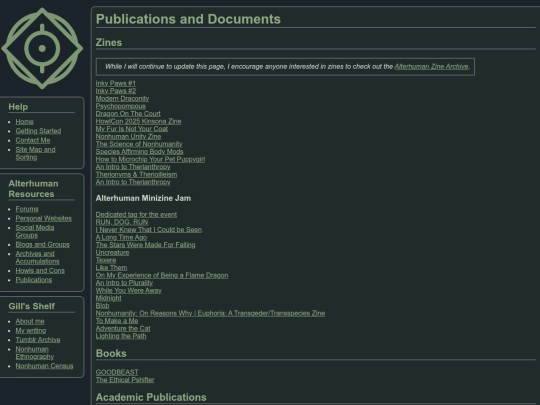
Task: Click the Books section heading
Action: [111, 353]
